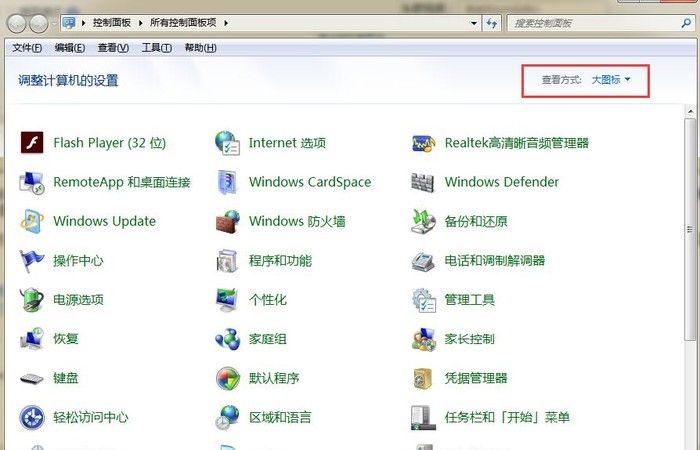This screenshot has width=700, height=450.
Task: Open the Windows Update icon
Action: click(x=32, y=221)
